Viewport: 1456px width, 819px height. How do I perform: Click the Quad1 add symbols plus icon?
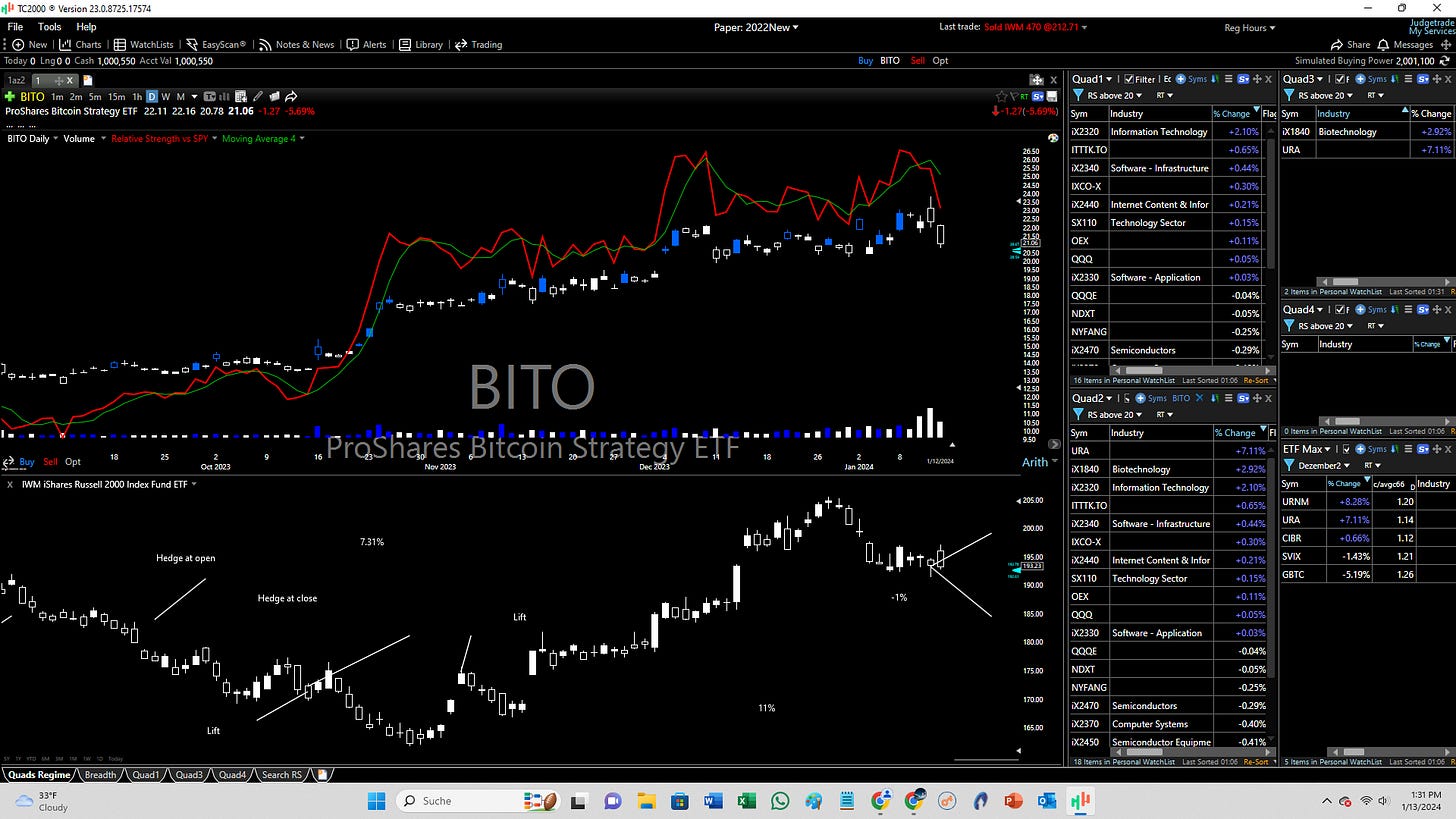[1180, 79]
